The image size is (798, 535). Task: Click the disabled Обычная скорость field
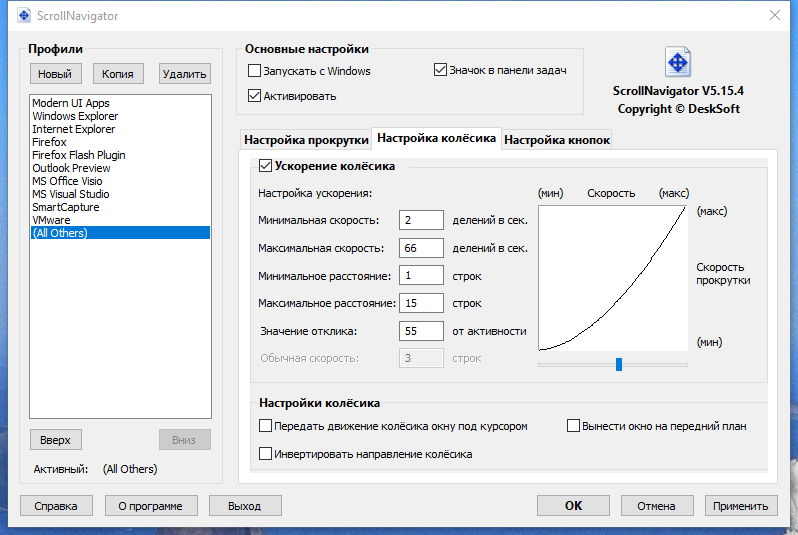point(421,358)
